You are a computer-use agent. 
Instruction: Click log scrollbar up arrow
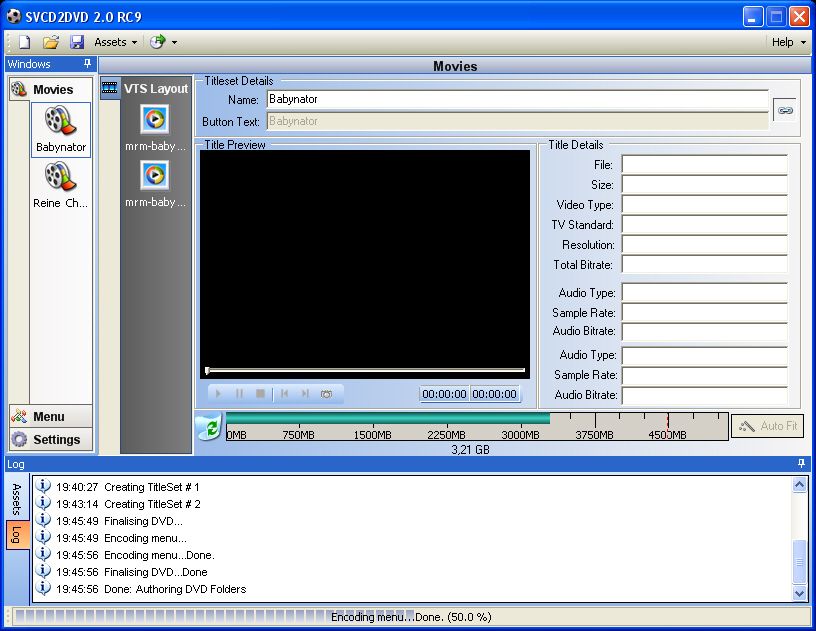click(799, 485)
